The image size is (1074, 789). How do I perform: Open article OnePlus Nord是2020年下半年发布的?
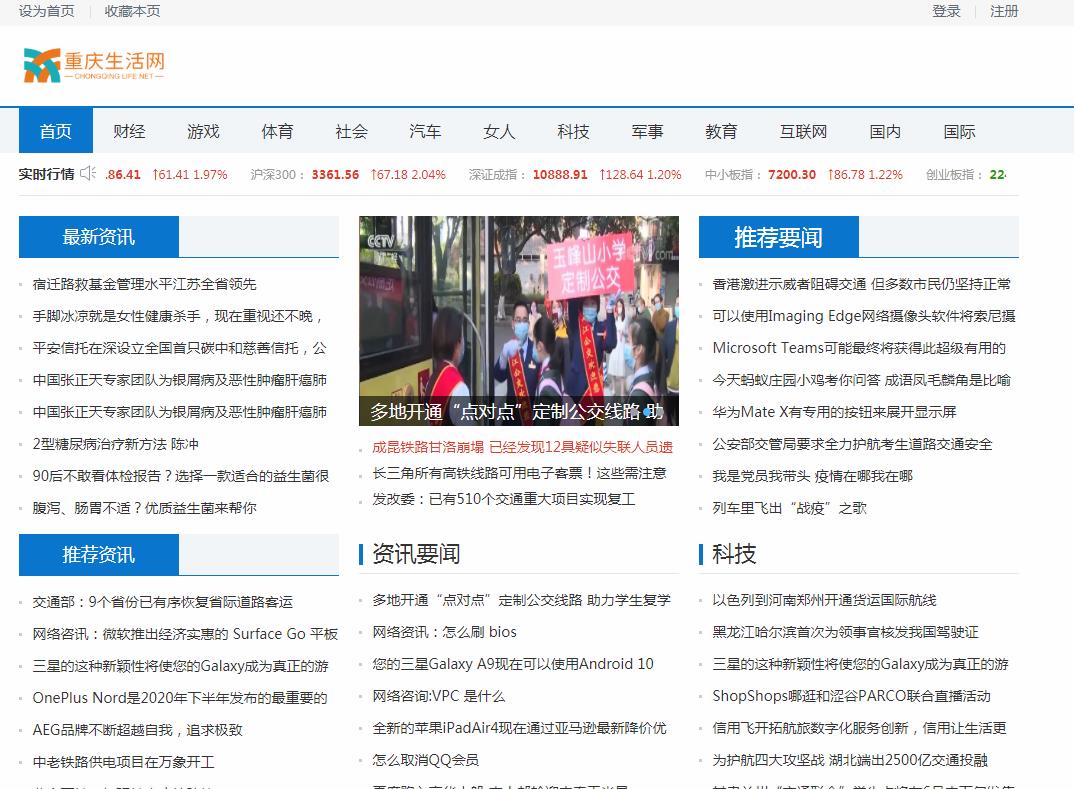[179, 698]
